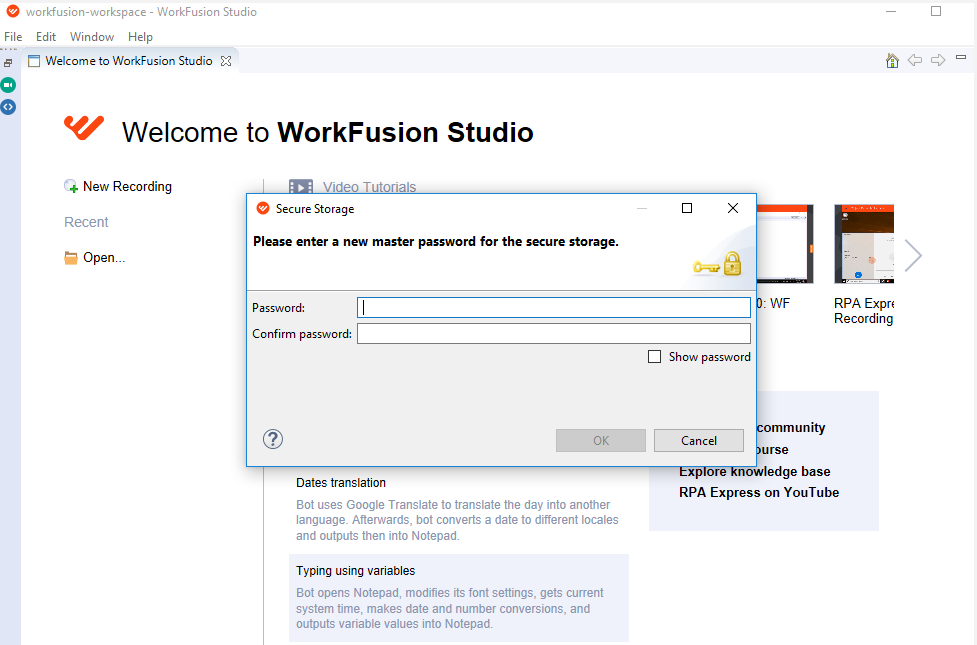Click the restore view icon in the left sidebar
Image resolution: width=977 pixels, height=645 pixels.
pos(8,63)
